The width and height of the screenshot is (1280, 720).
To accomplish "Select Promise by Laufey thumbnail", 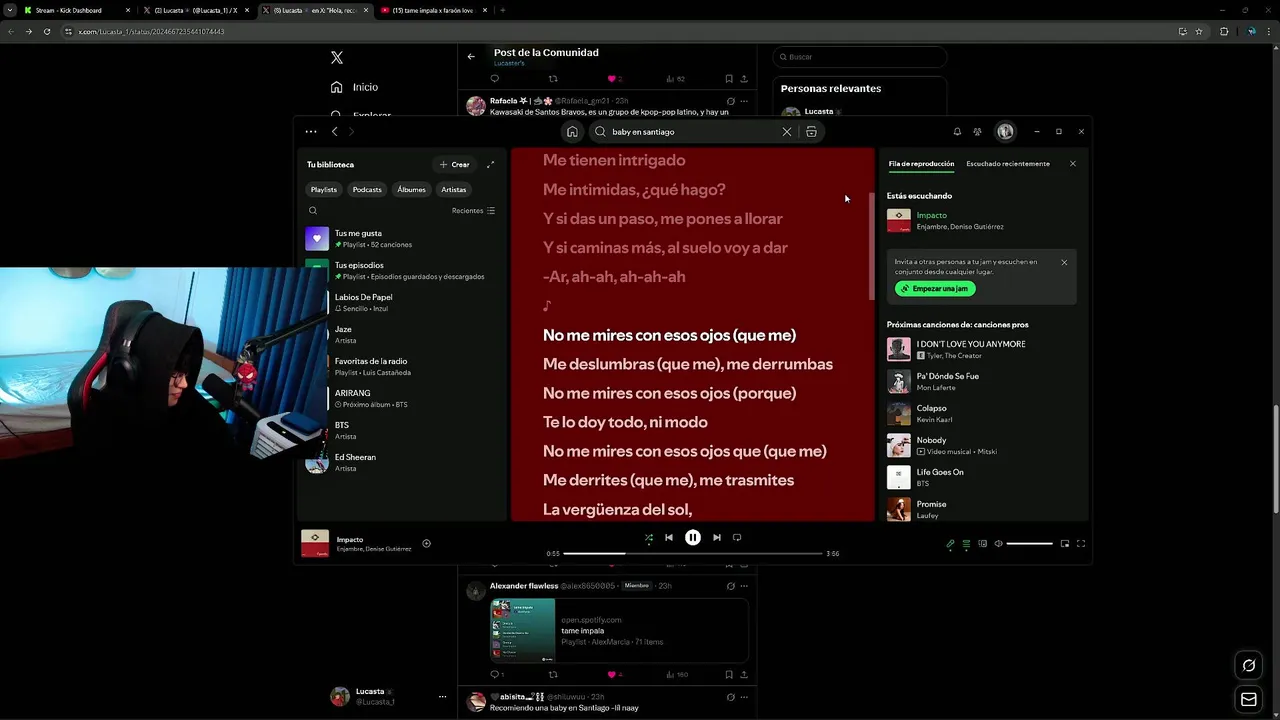I will [x=899, y=509].
